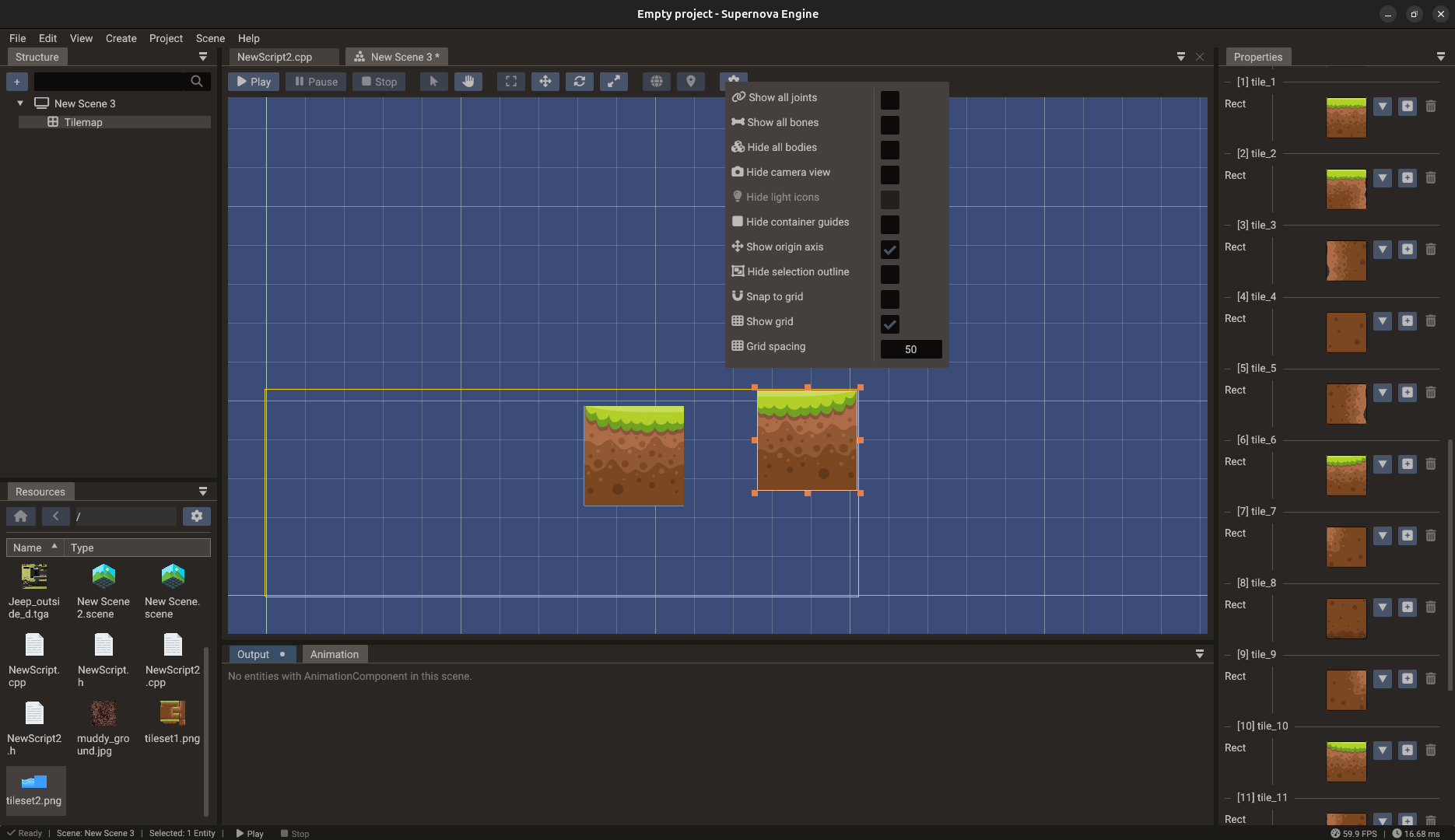Select the arrow selection tool

pos(433,81)
